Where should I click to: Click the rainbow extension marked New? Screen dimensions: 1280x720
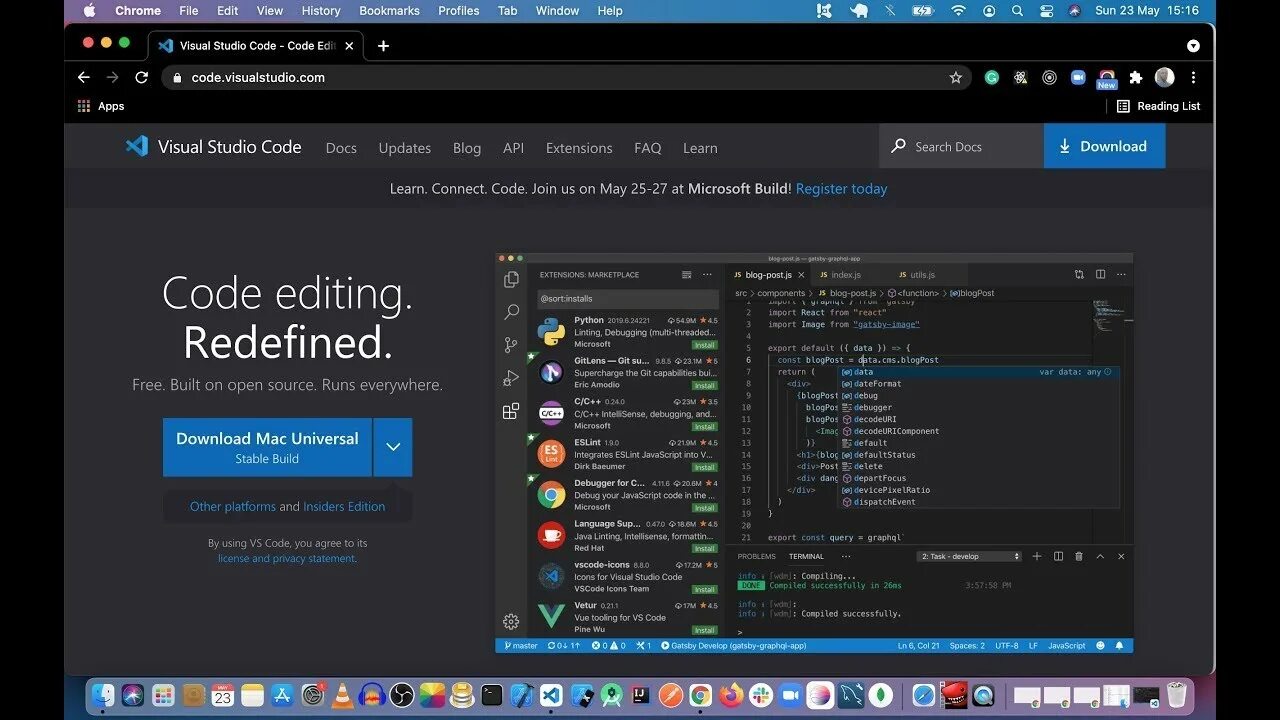(1107, 78)
